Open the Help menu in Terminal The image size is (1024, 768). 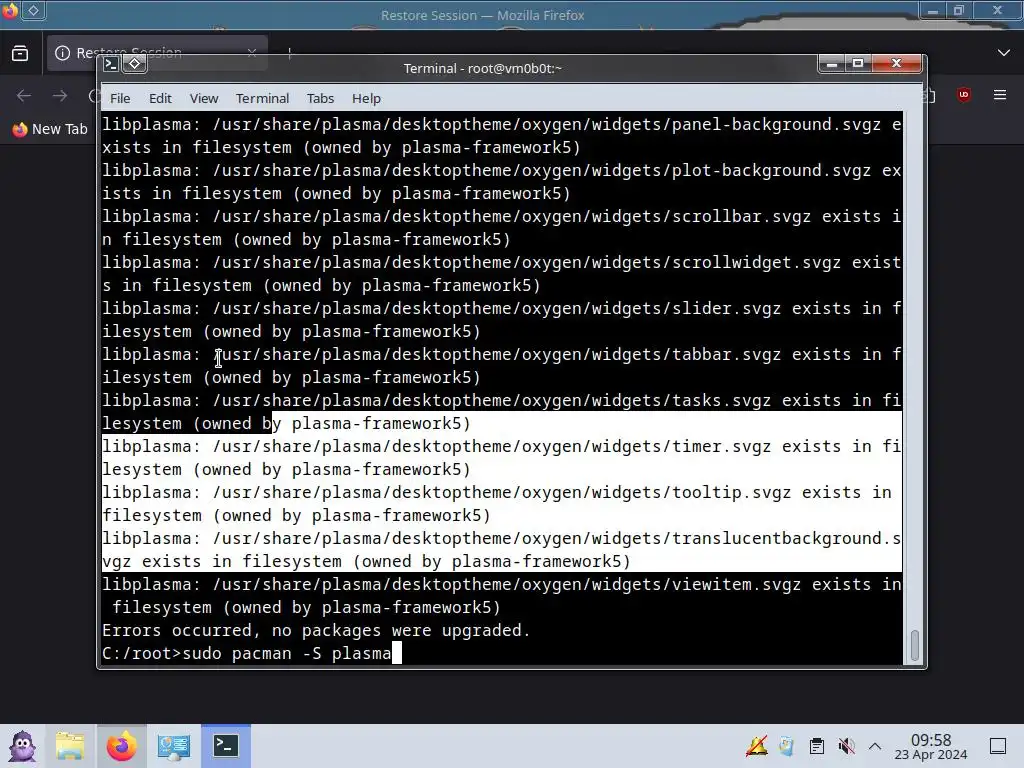366,99
